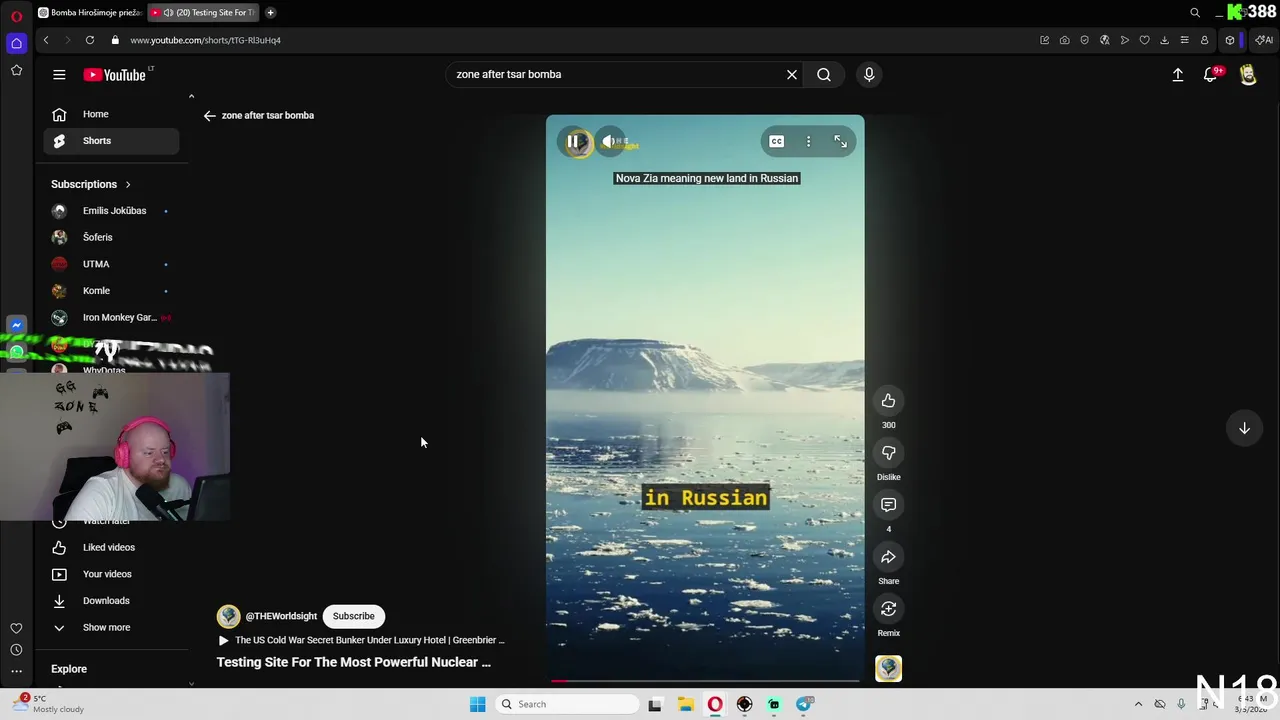This screenshot has height=720, width=1280.
Task: Share this Short
Action: (888, 557)
